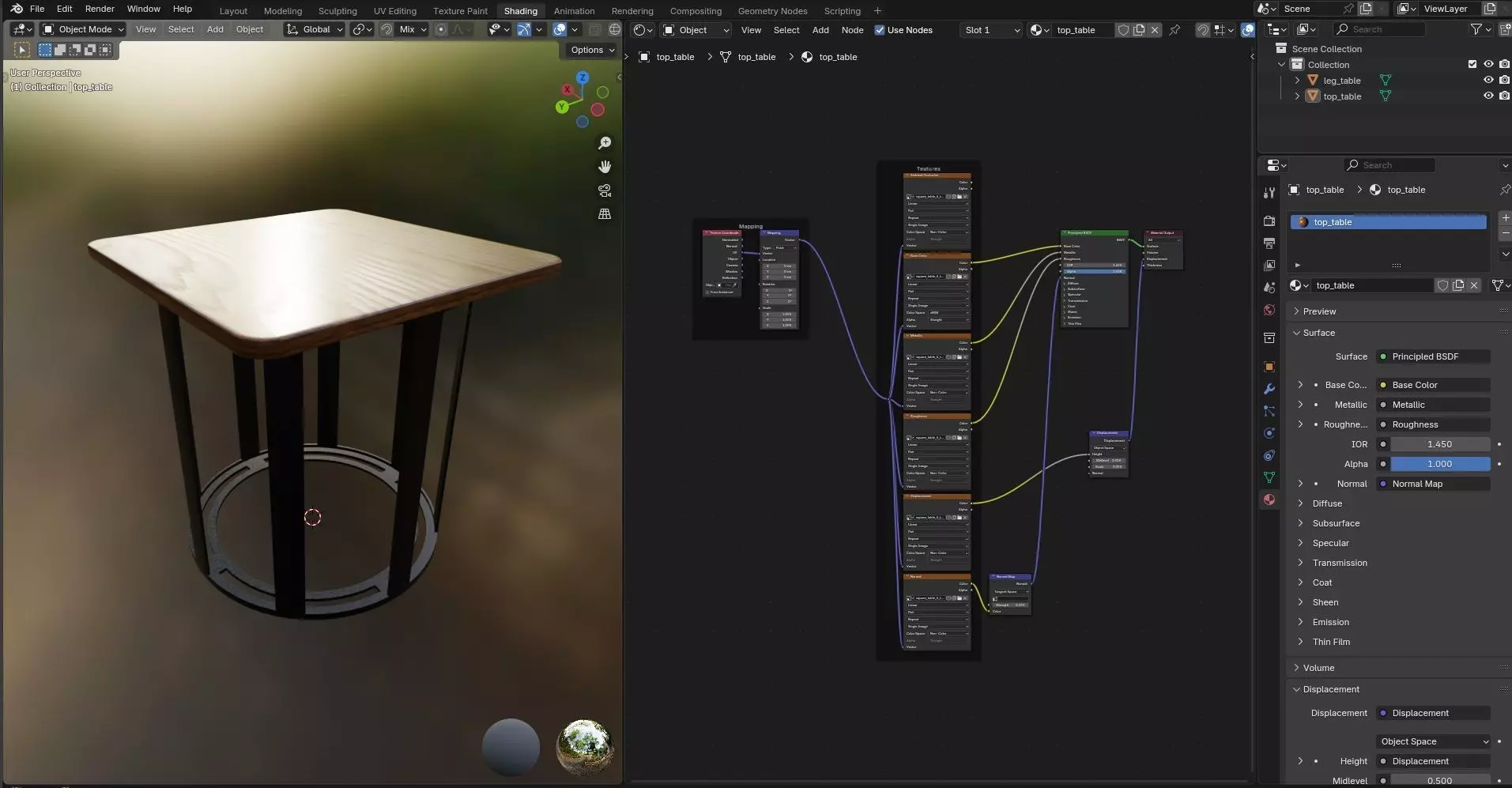Open the Window menu

[144, 9]
